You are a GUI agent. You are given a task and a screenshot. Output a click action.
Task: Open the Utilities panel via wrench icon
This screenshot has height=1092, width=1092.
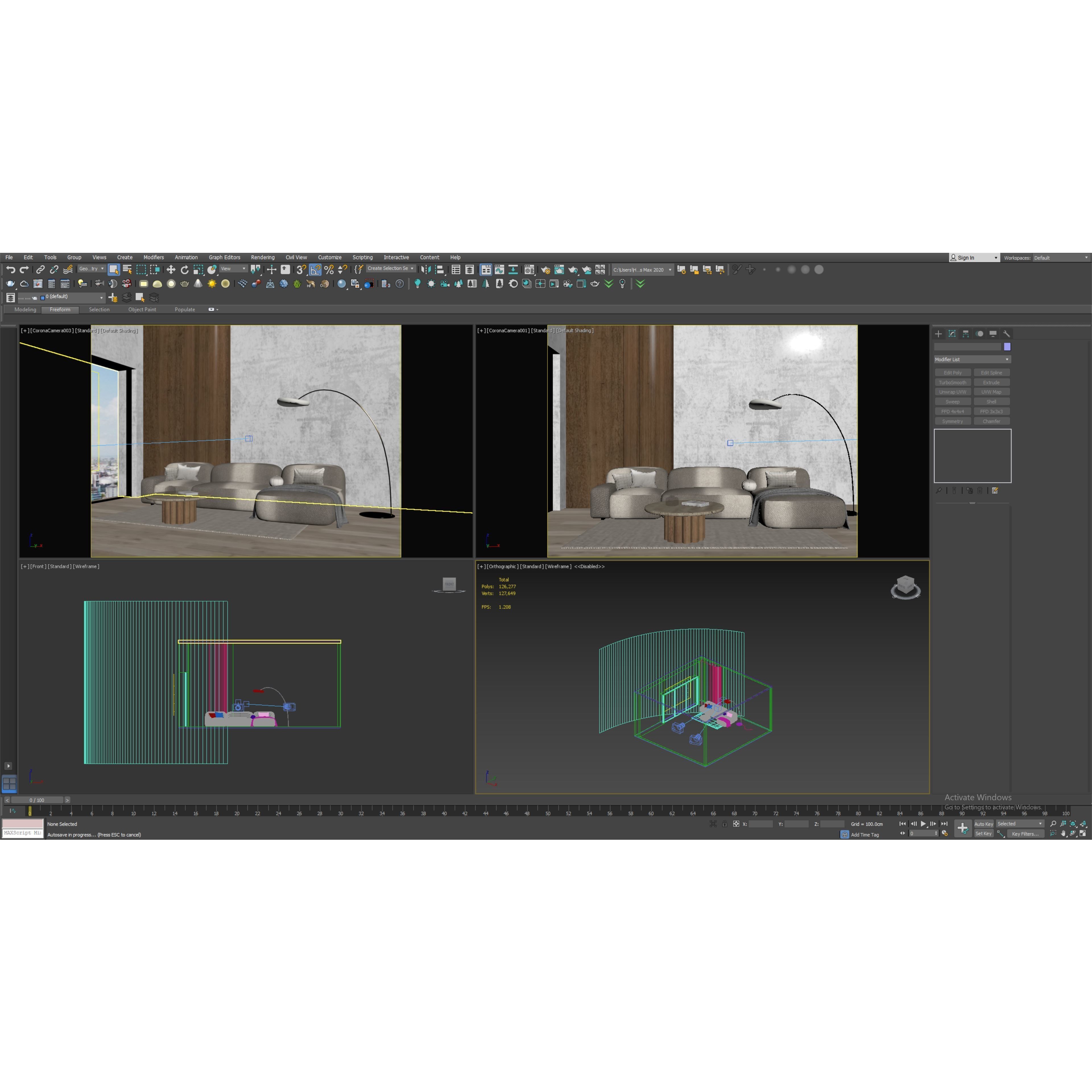tap(1007, 334)
